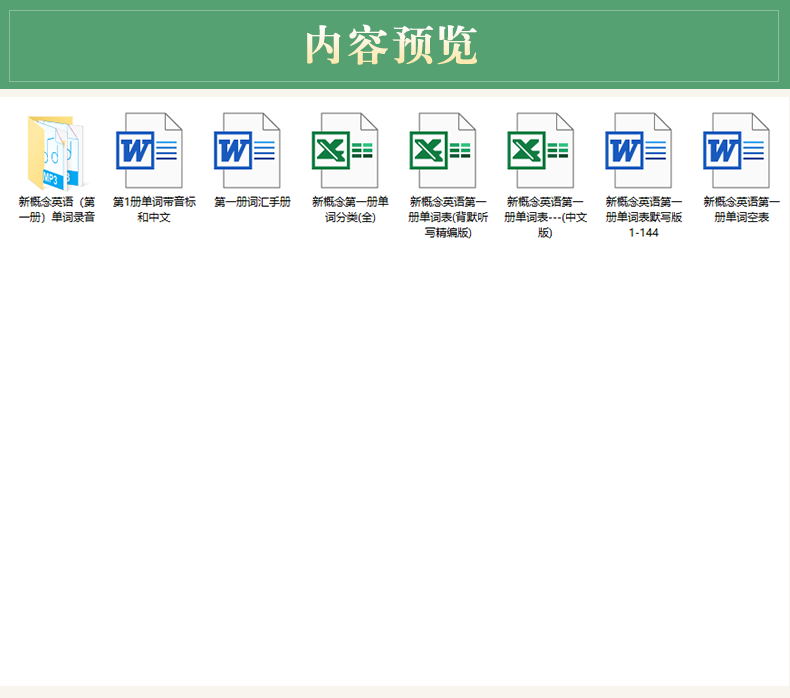
Task: Select Excel icon for 单词表---(中文版)
Action: [x=540, y=150]
